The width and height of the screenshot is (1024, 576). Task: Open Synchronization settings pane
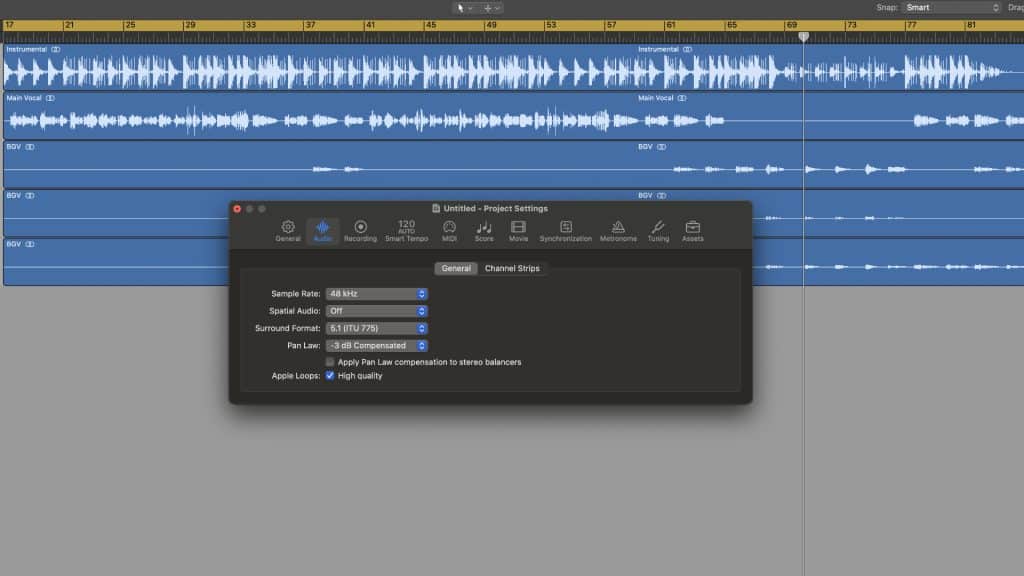566,231
